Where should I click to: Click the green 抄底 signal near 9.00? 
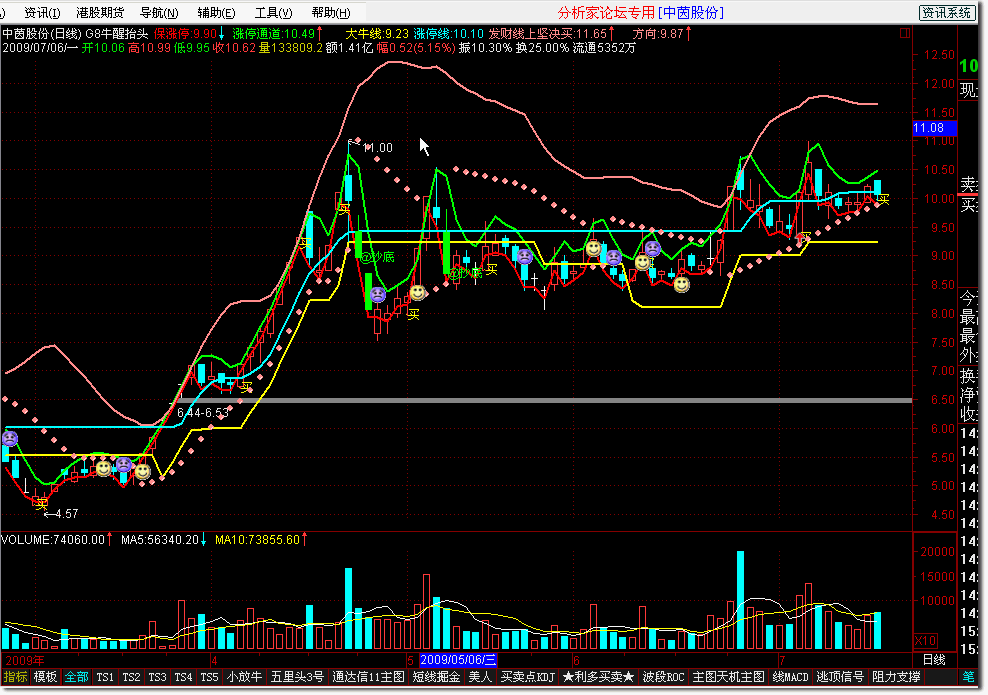click(377, 256)
